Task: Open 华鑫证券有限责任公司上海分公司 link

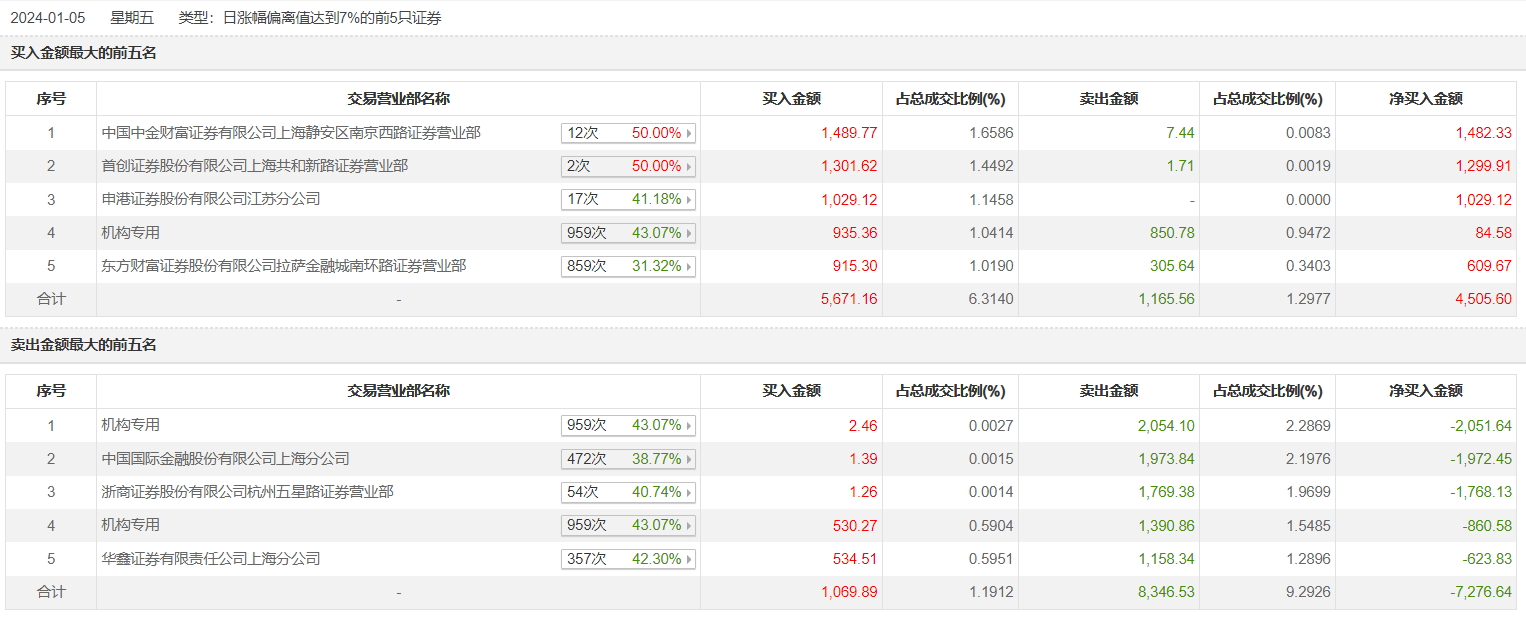Action: click(211, 559)
